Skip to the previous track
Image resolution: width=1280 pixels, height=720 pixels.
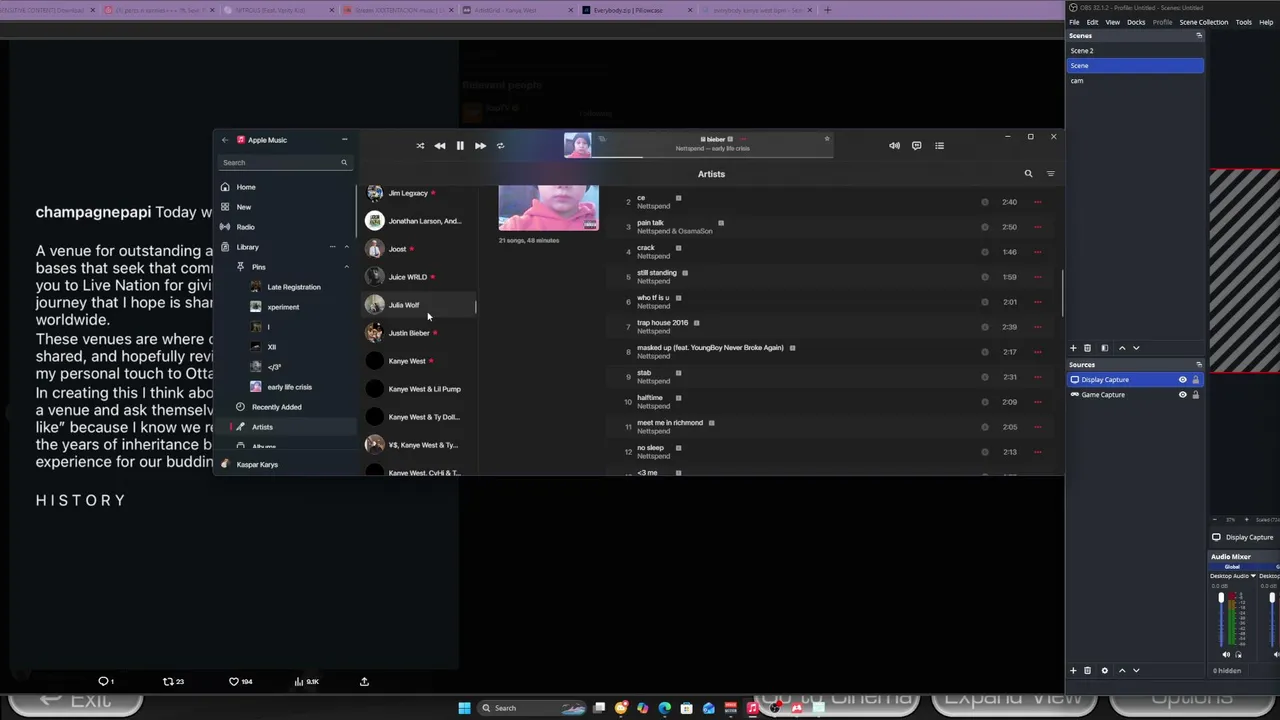point(440,146)
